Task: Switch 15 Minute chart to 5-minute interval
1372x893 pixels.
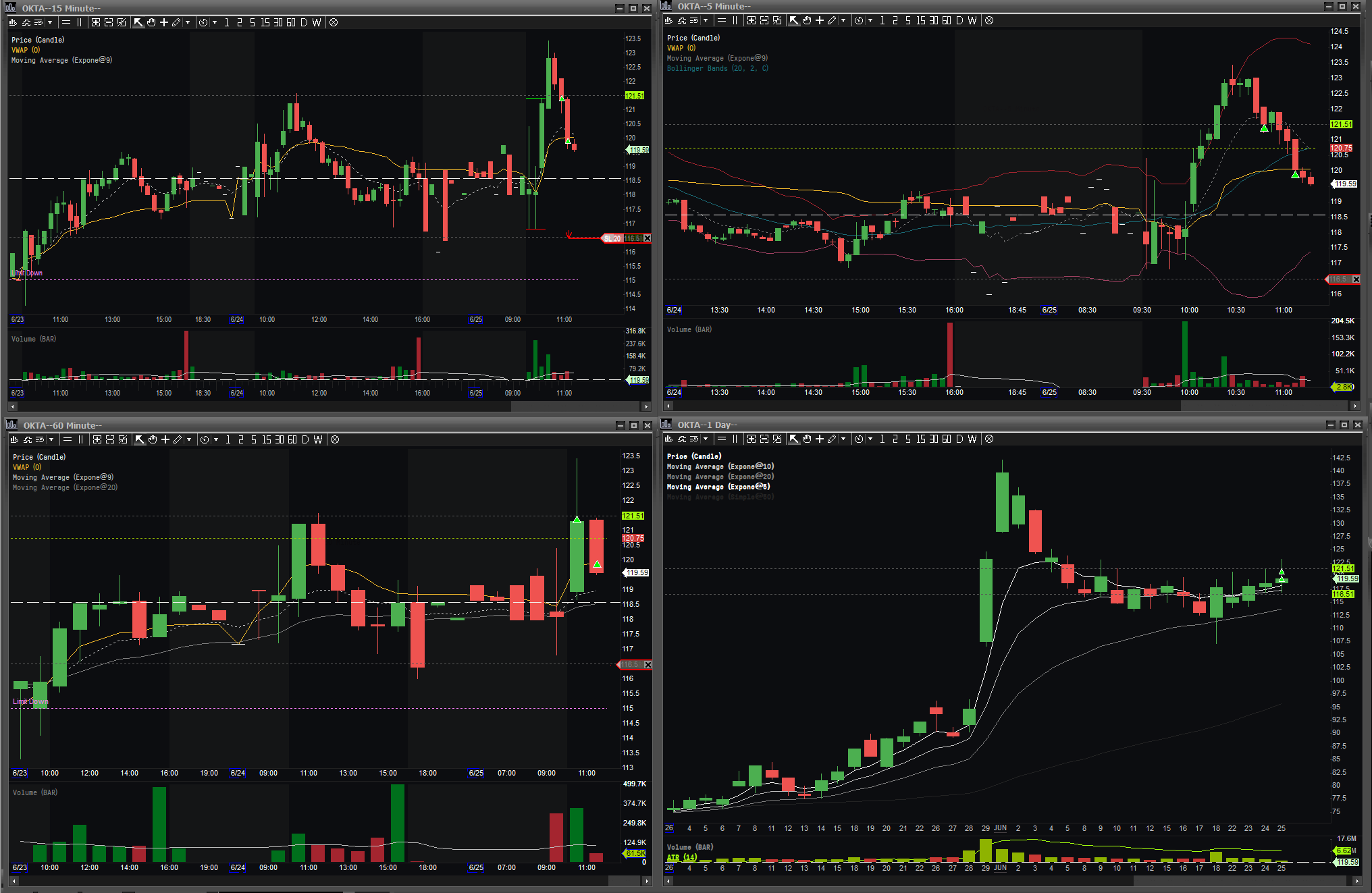Action: [x=253, y=22]
